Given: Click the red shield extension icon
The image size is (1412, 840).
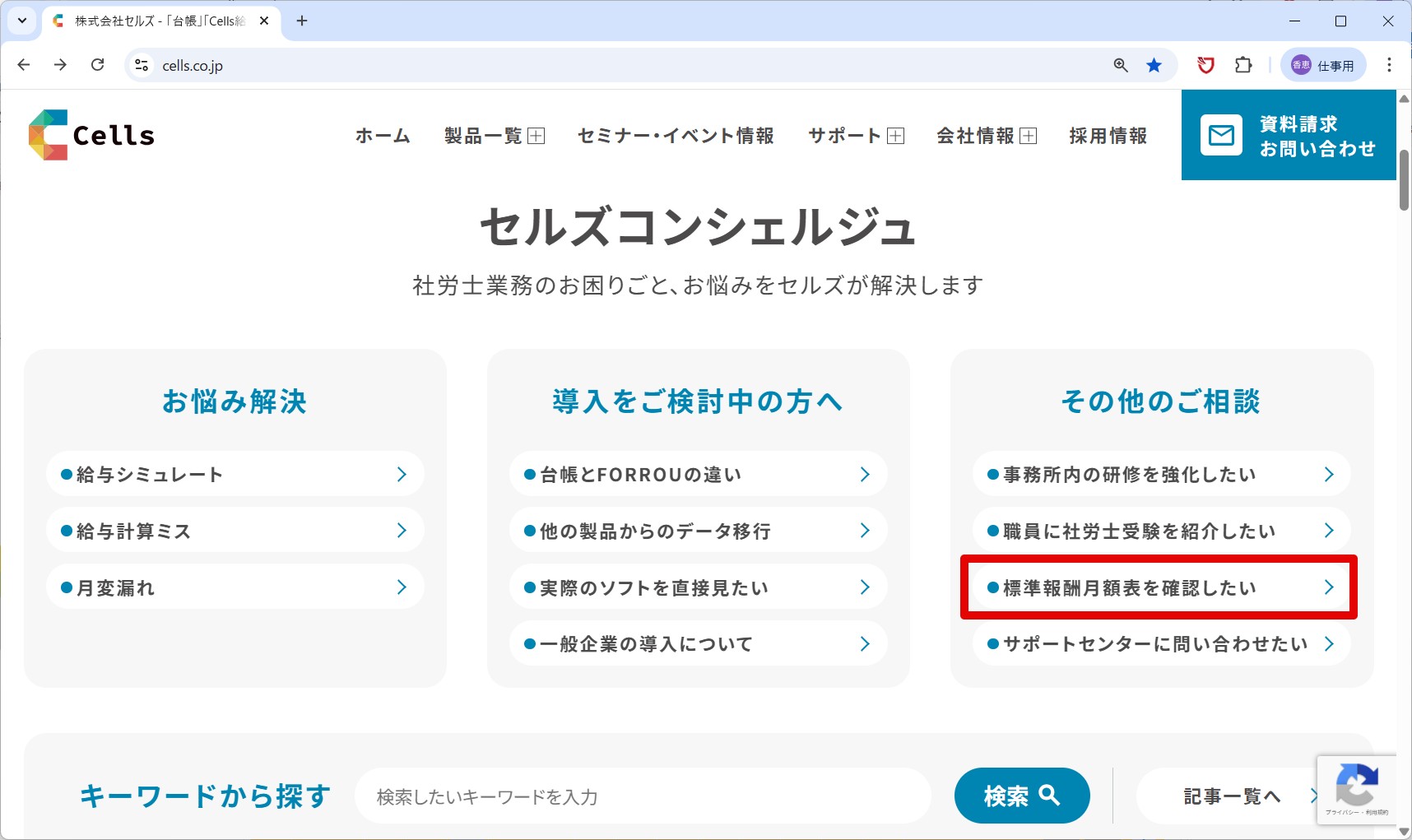Looking at the screenshot, I should (1205, 65).
